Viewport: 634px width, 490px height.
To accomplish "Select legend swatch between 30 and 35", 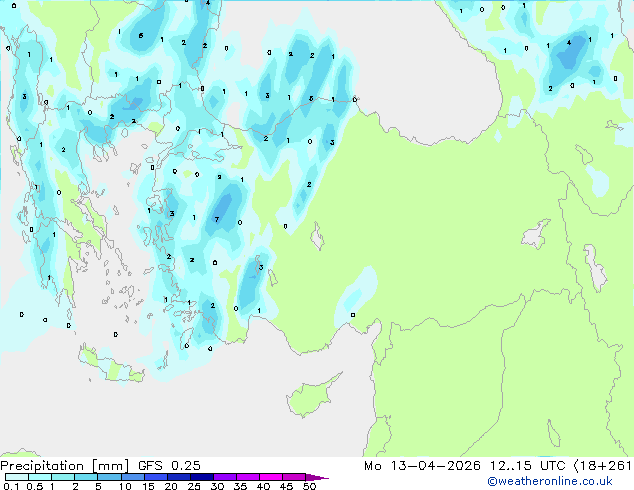I will point(225,477).
